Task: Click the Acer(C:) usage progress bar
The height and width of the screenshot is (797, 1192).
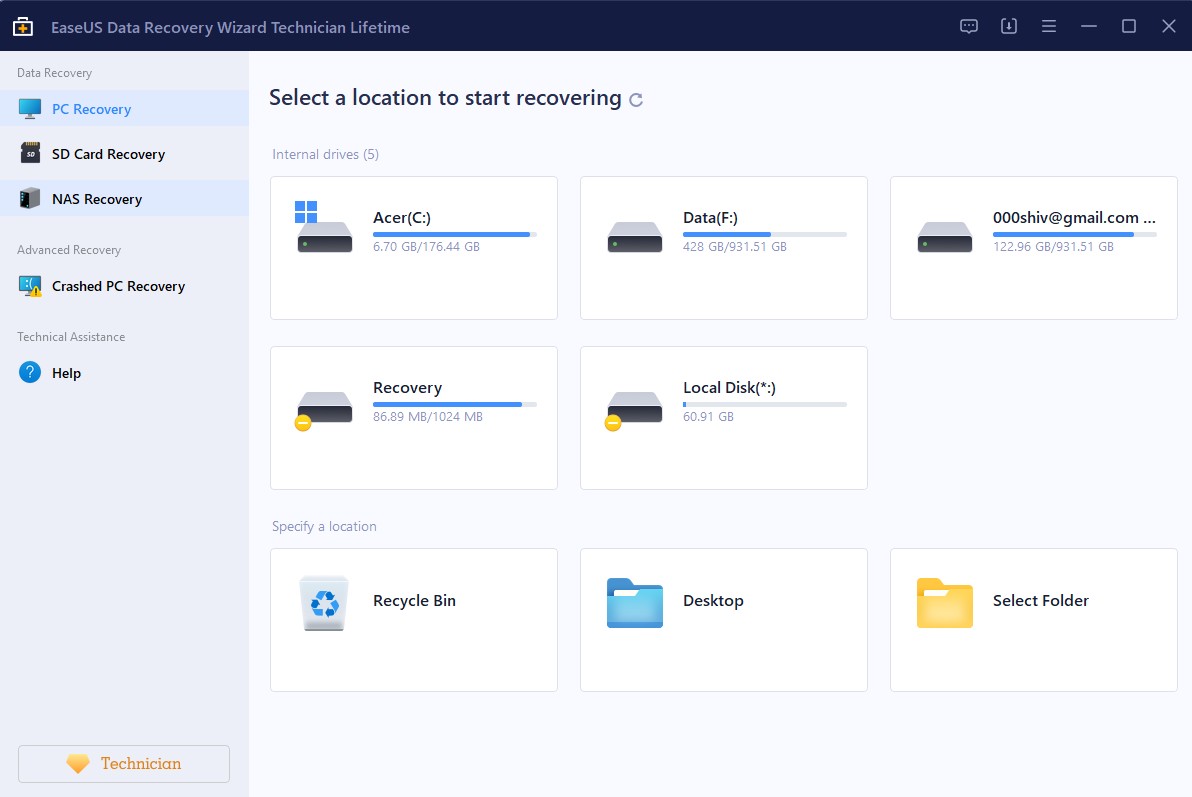Action: tap(454, 234)
